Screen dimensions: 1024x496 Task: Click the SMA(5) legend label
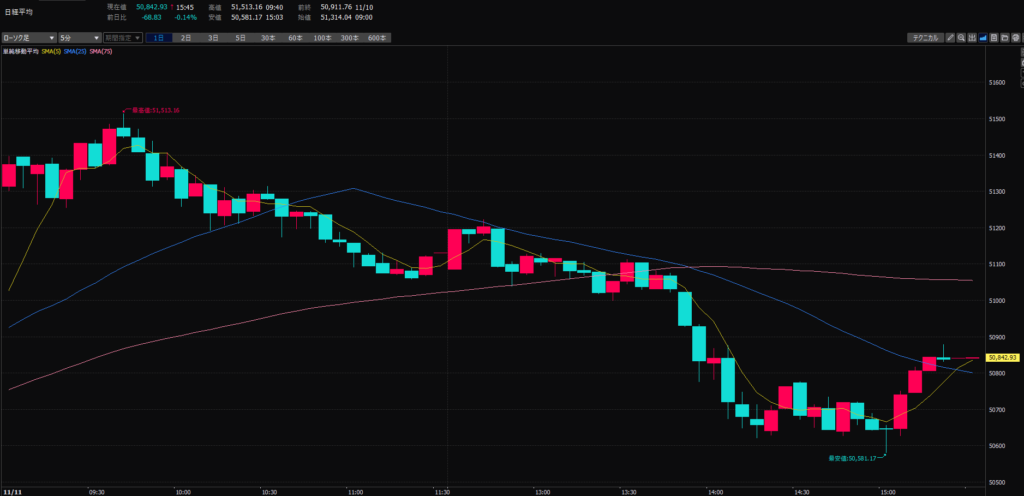pyautogui.click(x=50, y=50)
